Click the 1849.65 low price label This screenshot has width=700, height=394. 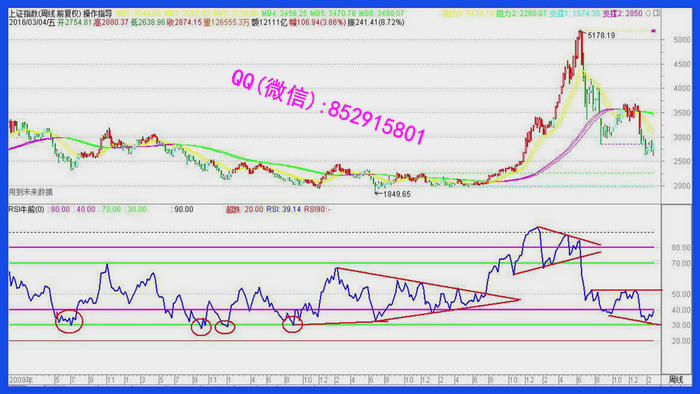pos(396,194)
